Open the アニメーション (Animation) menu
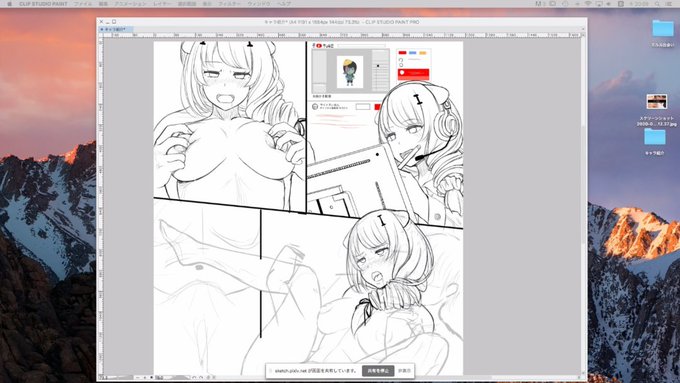Viewport: 680px width, 383px height. [x=130, y=3]
